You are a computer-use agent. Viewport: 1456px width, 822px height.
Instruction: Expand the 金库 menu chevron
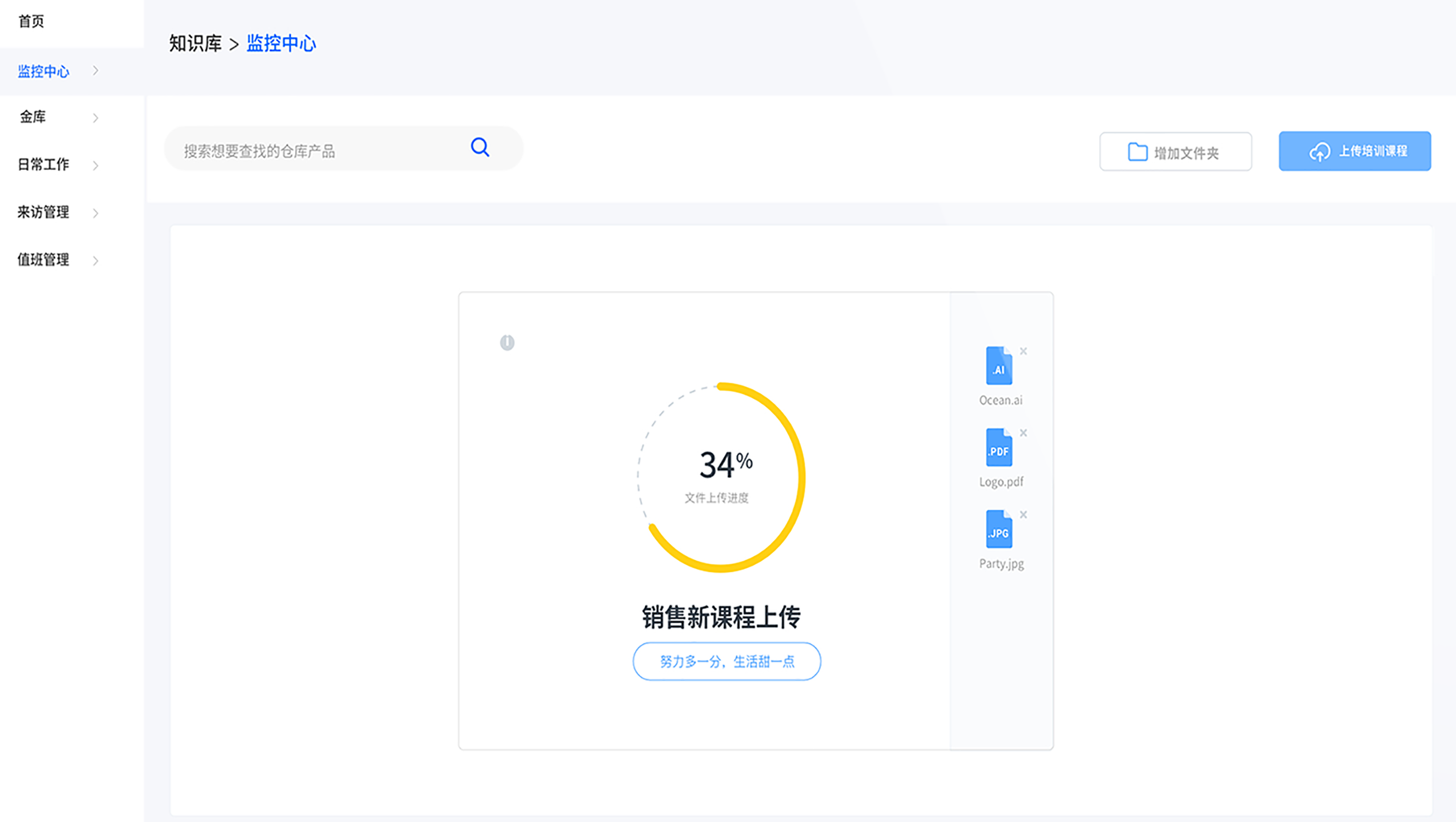tap(96, 118)
